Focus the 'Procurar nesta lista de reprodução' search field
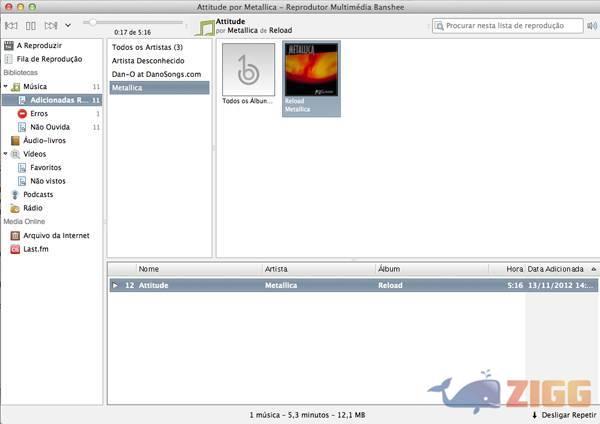This screenshot has height=424, width=600. [507, 26]
